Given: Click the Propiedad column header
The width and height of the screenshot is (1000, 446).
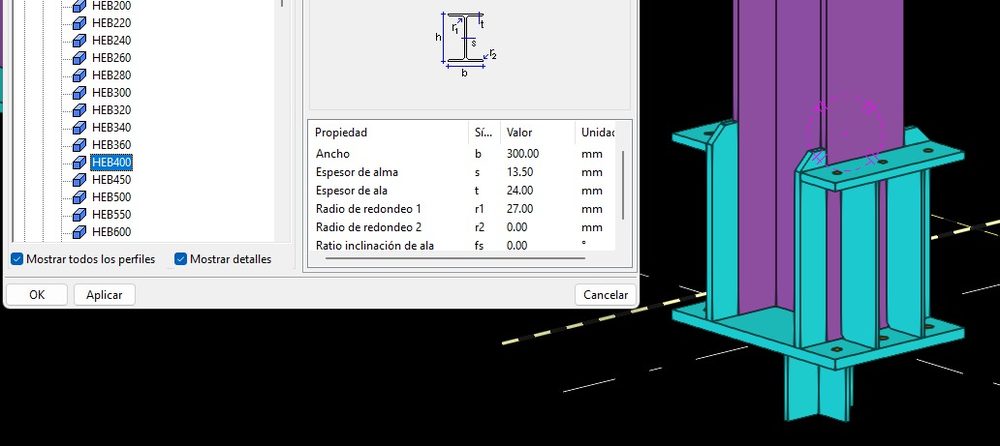Looking at the screenshot, I should point(389,133).
